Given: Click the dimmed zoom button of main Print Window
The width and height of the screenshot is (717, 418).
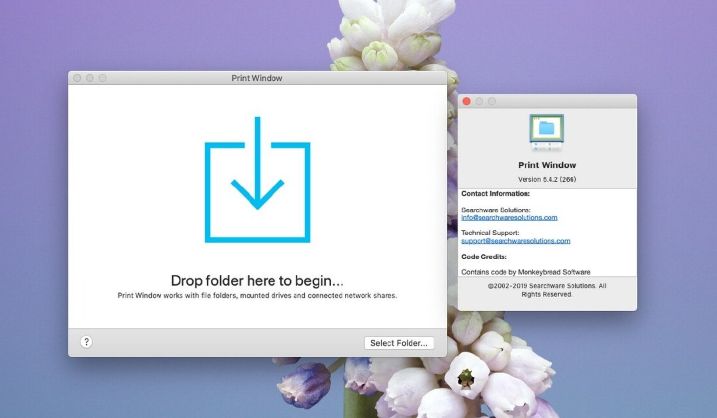Looking at the screenshot, I should click(x=102, y=78).
